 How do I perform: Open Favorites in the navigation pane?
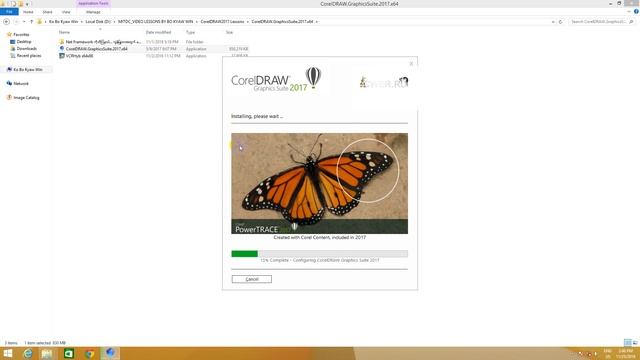tap(21, 35)
